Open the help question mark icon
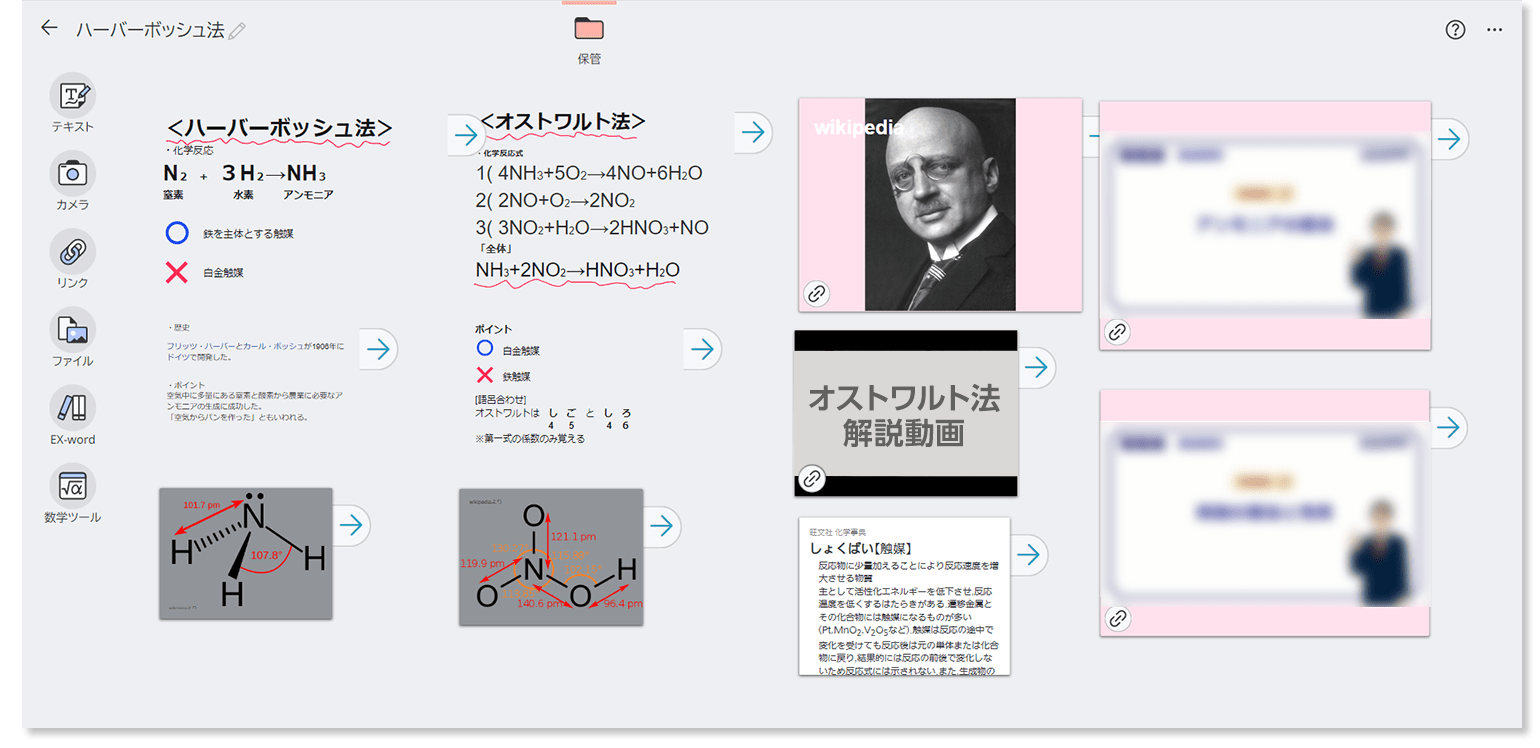This screenshot has width=1540, height=748. 1455,30
